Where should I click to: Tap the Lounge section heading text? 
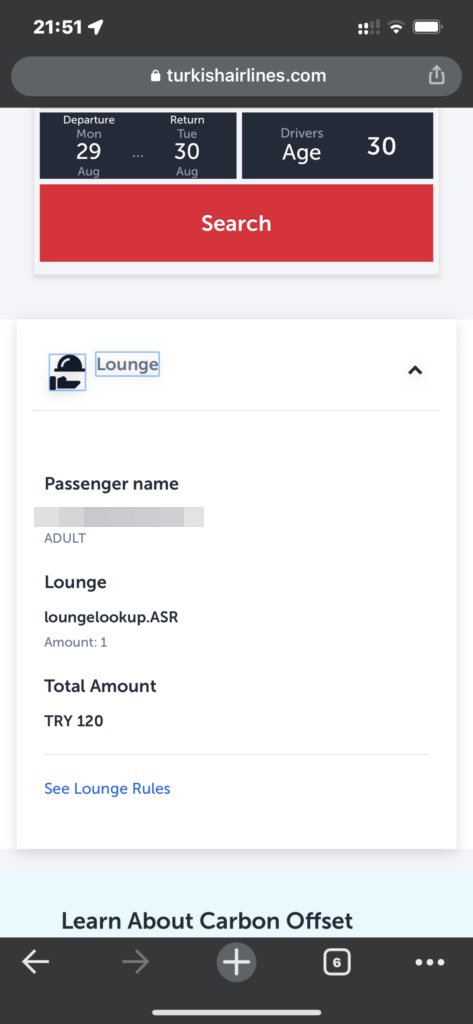[x=127, y=364]
